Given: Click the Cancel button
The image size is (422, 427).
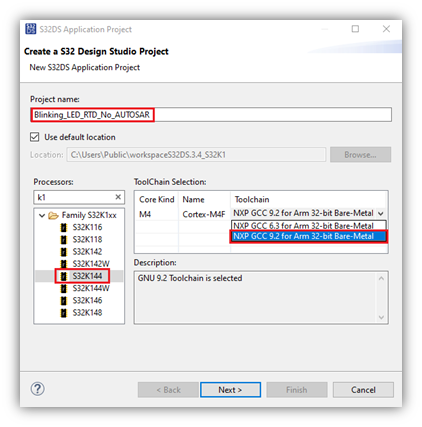Looking at the screenshot, I should tap(363, 390).
